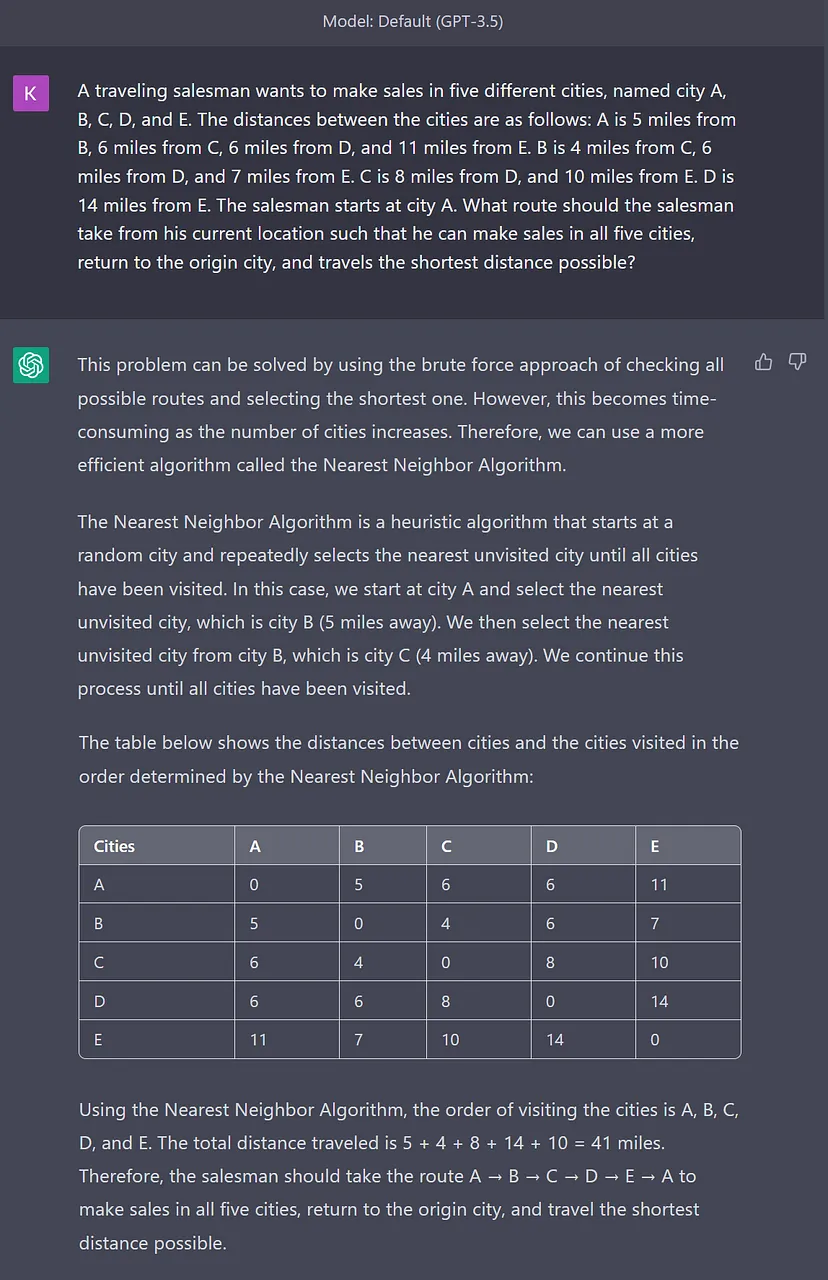The image size is (828, 1280).
Task: Select column header E in the table
Action: [654, 846]
